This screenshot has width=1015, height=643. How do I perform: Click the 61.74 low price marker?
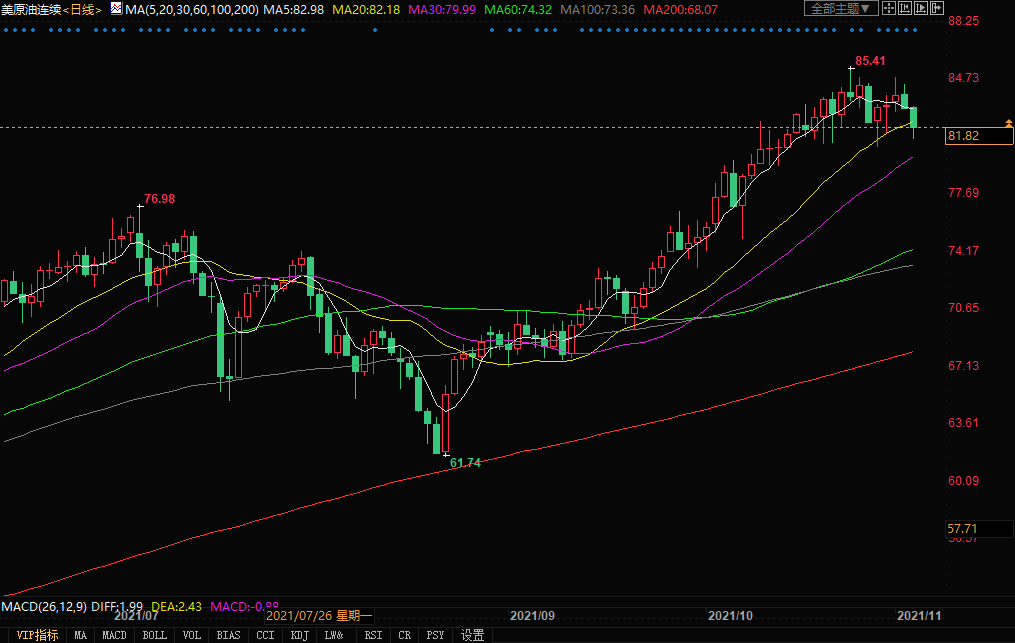pos(465,463)
